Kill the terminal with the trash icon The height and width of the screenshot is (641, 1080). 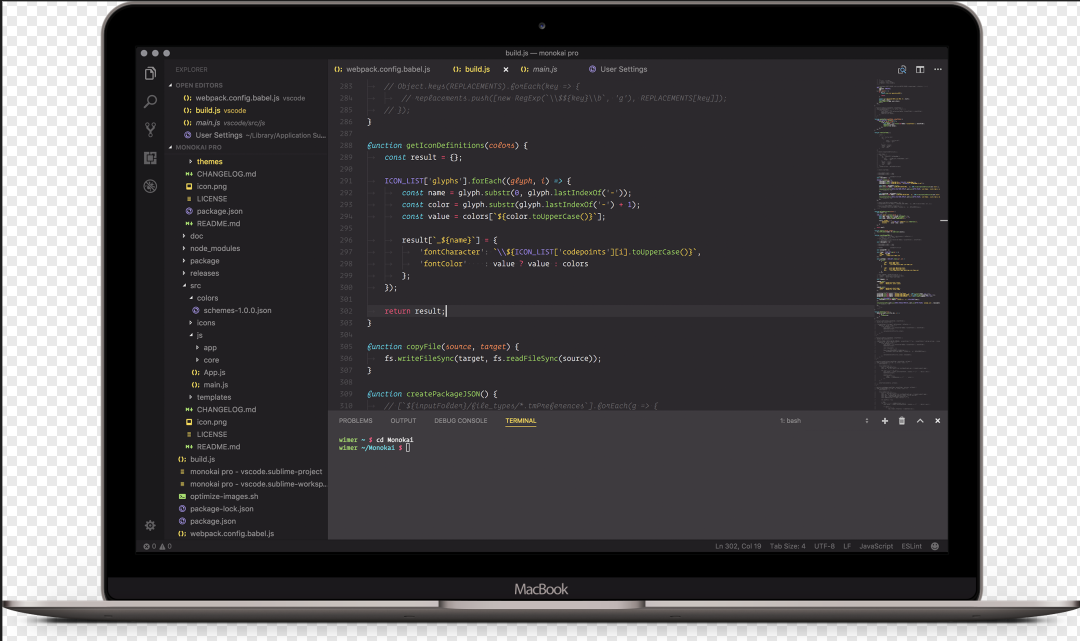(902, 421)
